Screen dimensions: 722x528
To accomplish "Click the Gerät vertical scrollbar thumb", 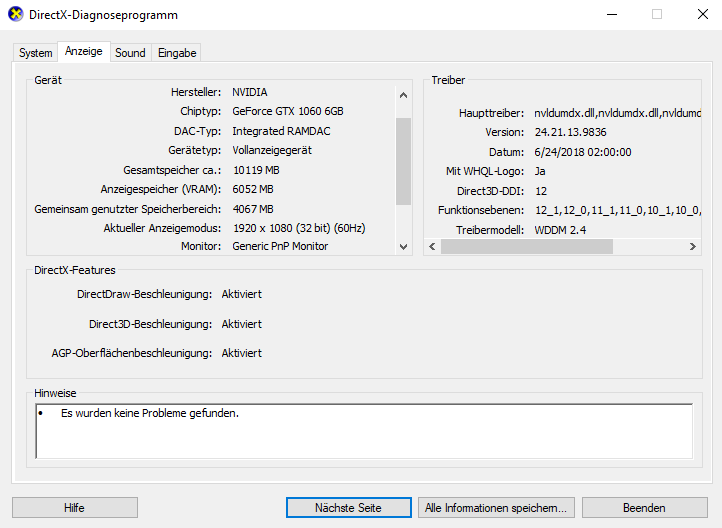I will [x=403, y=161].
